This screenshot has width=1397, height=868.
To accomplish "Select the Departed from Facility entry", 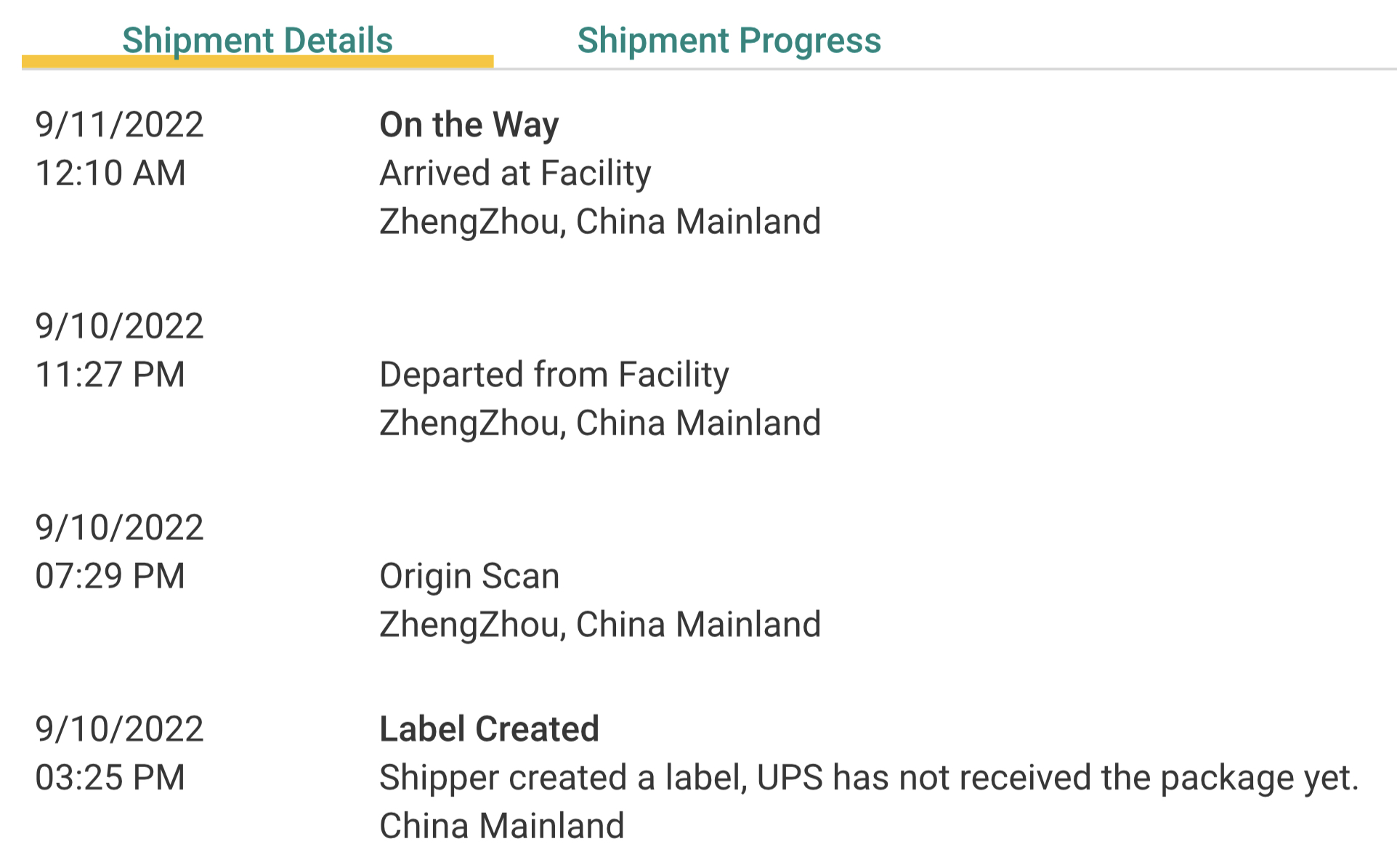I will (x=554, y=374).
